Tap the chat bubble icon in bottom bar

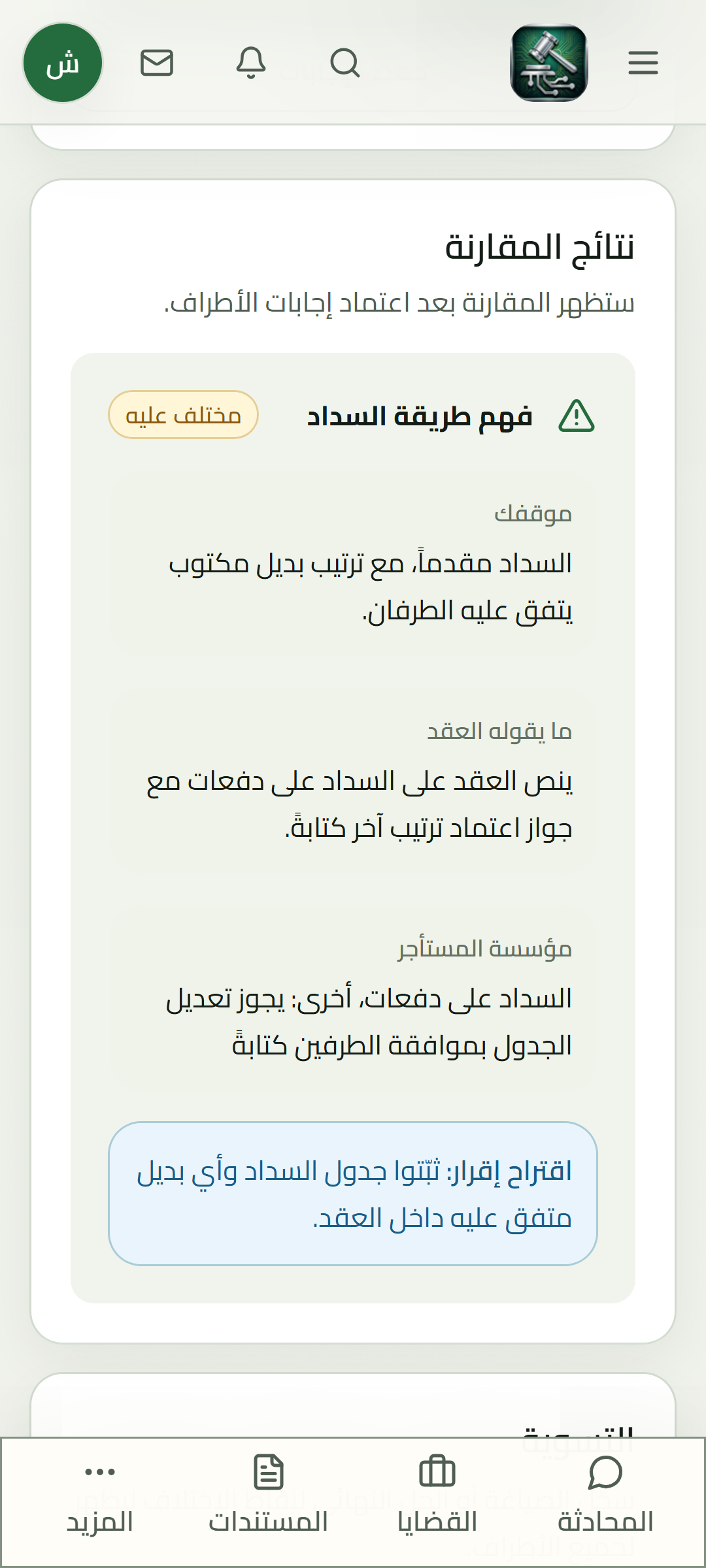[x=605, y=1472]
